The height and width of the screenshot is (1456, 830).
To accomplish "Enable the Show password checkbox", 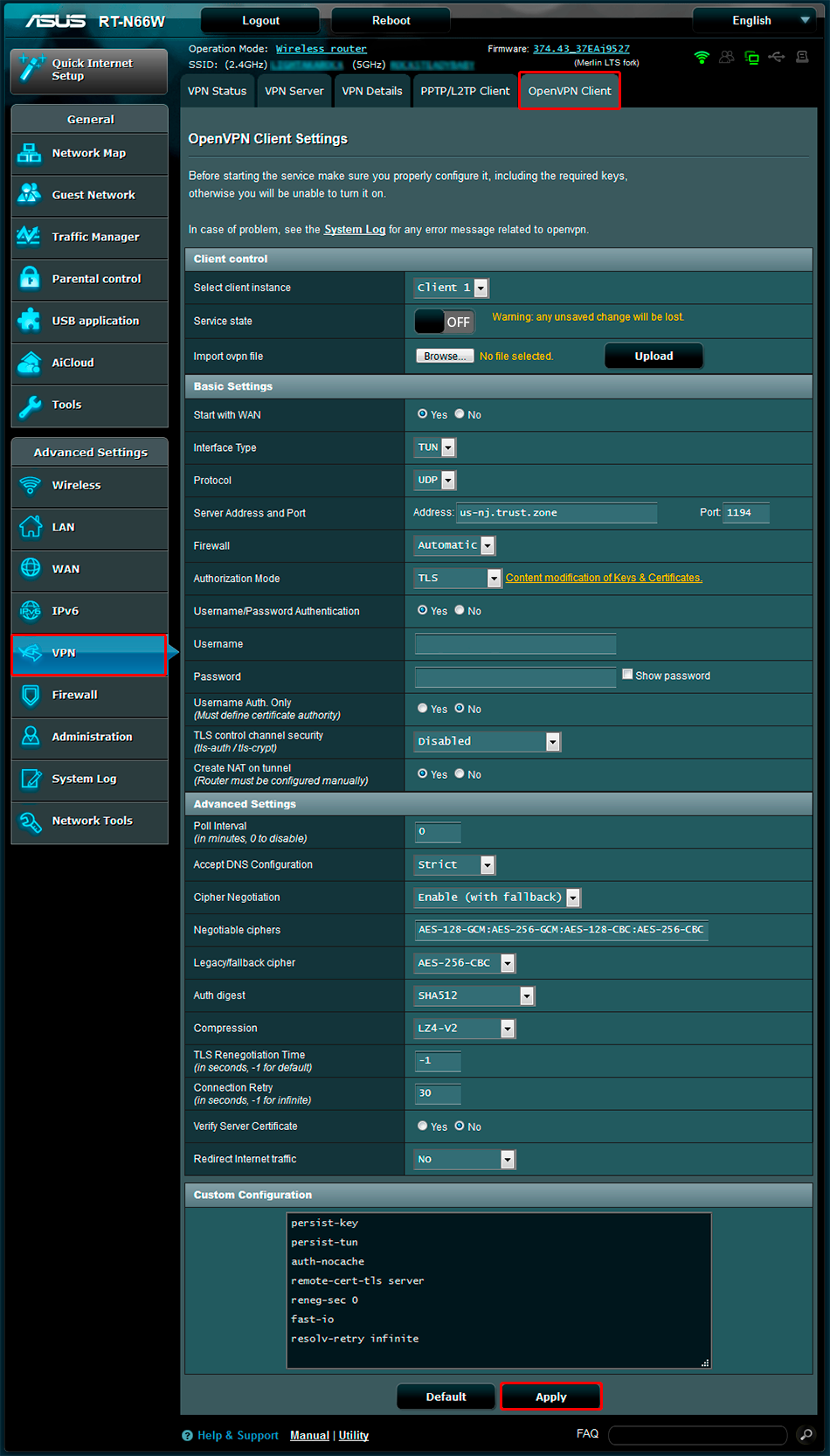I will pos(627,675).
